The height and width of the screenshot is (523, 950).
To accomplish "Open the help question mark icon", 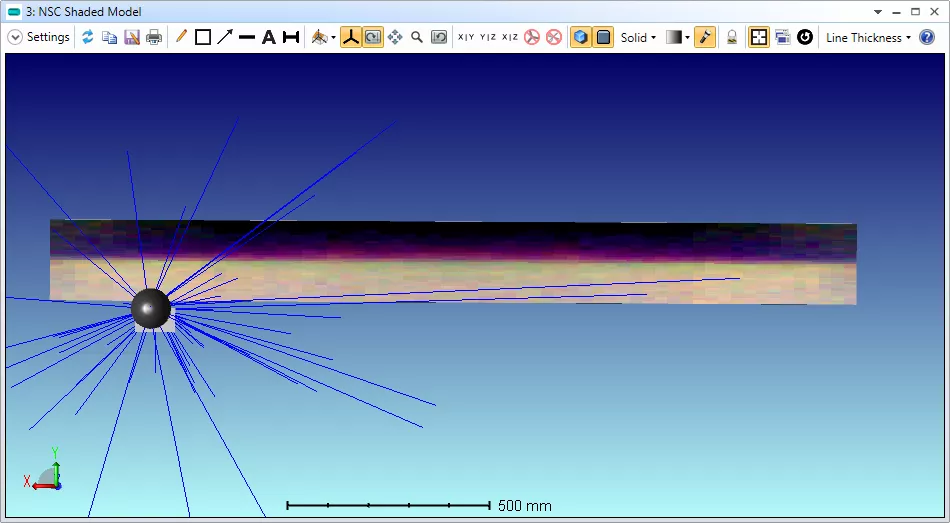I will [x=927, y=37].
